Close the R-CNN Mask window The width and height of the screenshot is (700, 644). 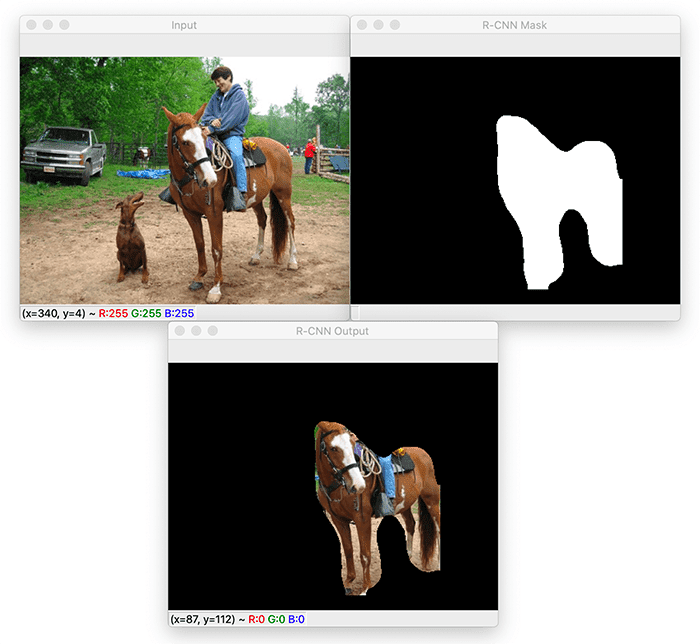pos(360,24)
